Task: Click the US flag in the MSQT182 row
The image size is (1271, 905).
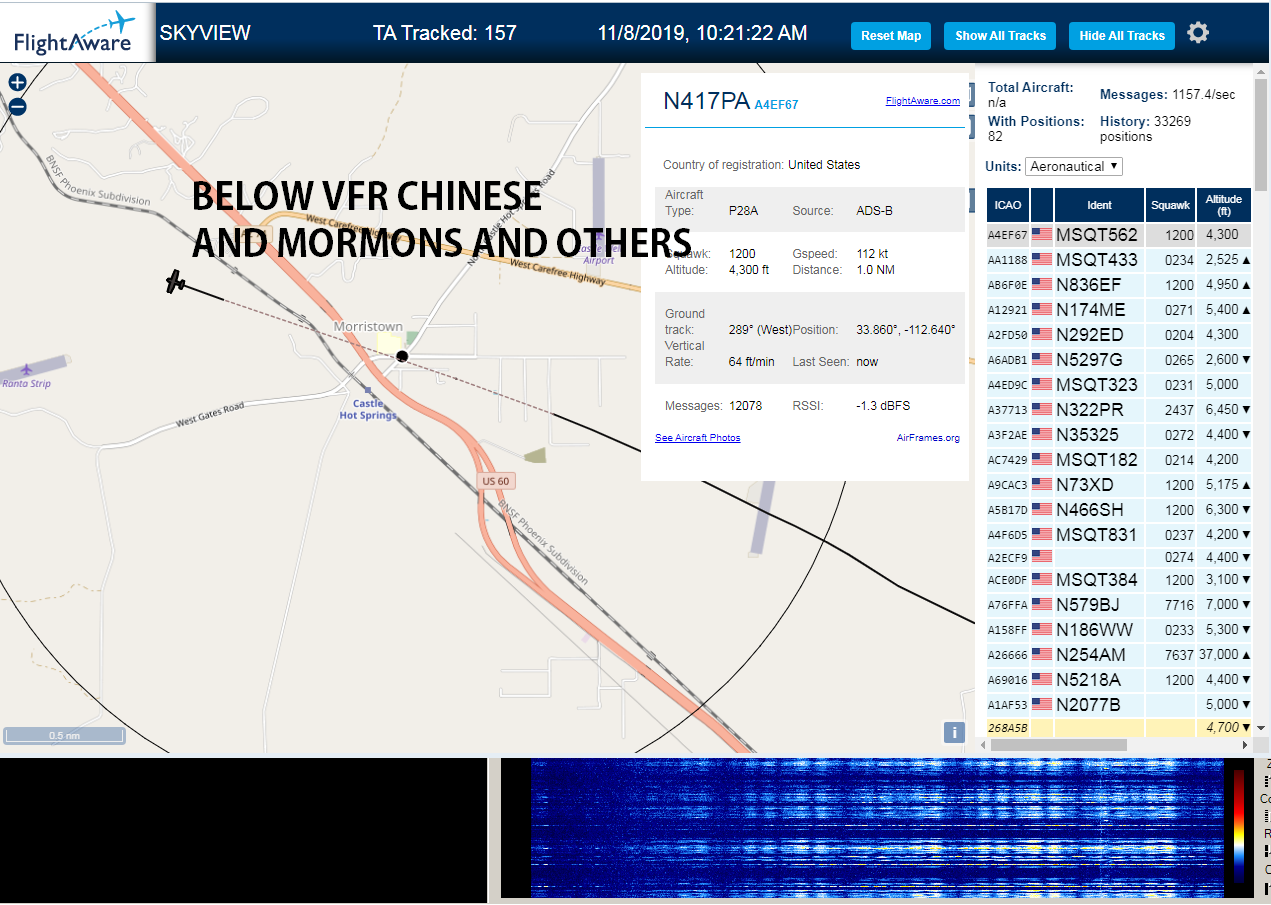Action: pyautogui.click(x=1042, y=459)
